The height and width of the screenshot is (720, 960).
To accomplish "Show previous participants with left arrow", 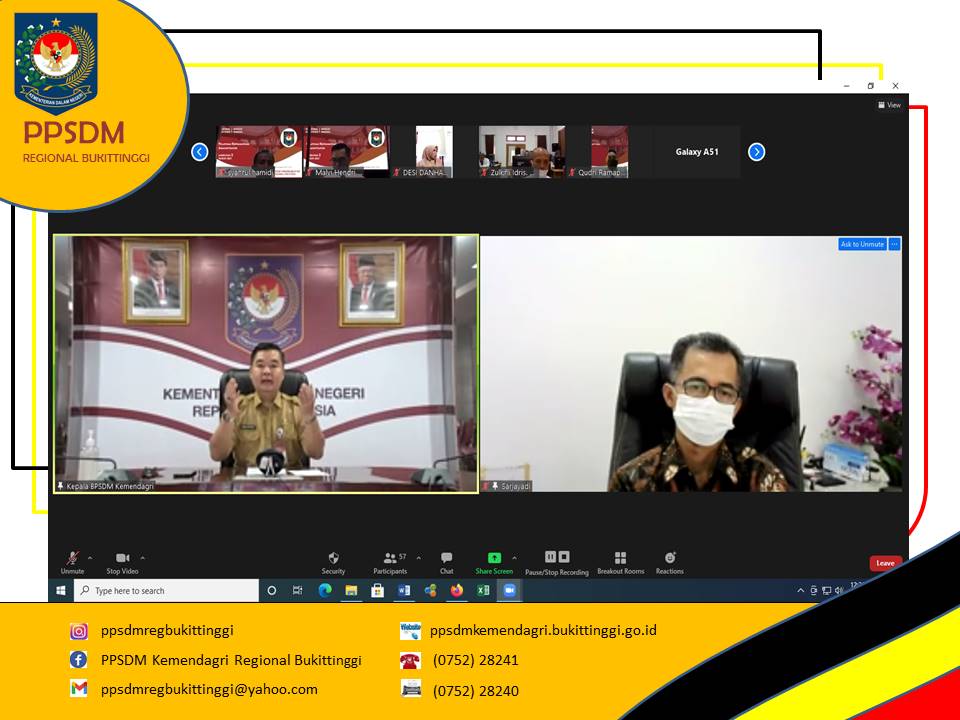I will click(199, 152).
